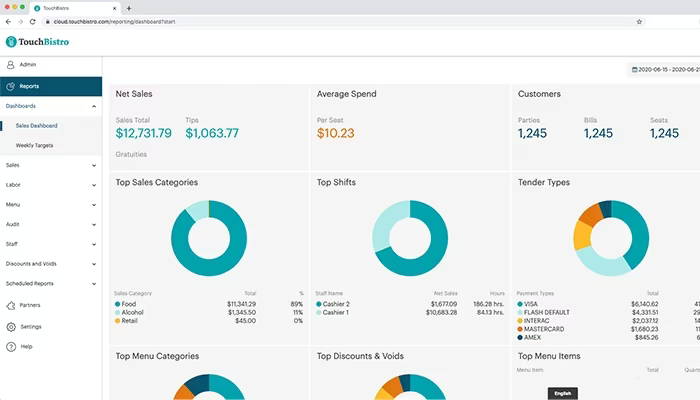Screen dimensions: 700x400
Task: Click the Food total $11,341.29
Action: point(242,304)
